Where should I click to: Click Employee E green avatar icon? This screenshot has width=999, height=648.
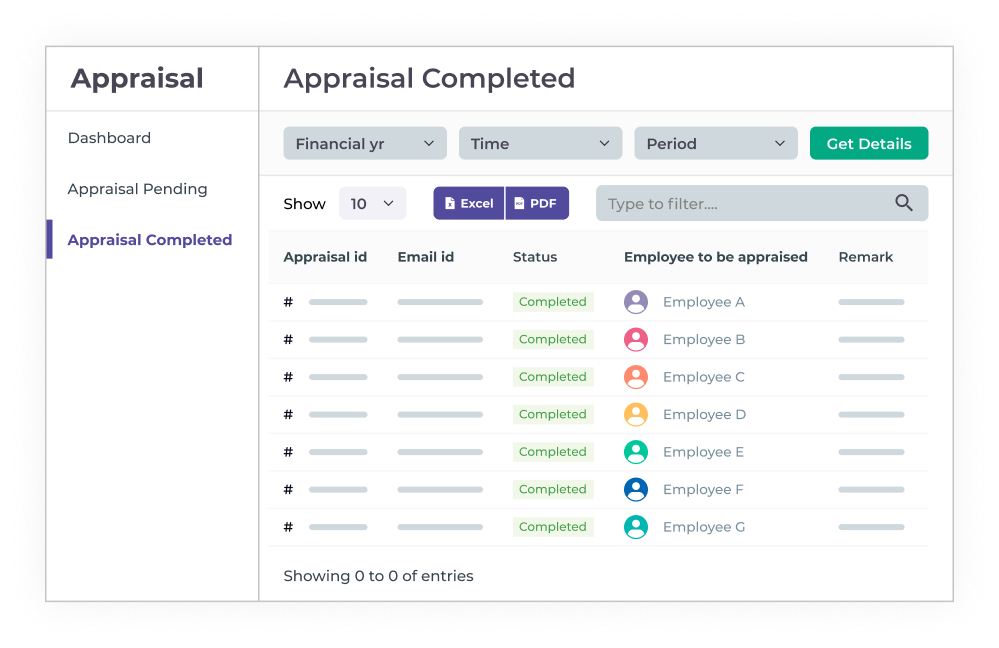tap(636, 452)
